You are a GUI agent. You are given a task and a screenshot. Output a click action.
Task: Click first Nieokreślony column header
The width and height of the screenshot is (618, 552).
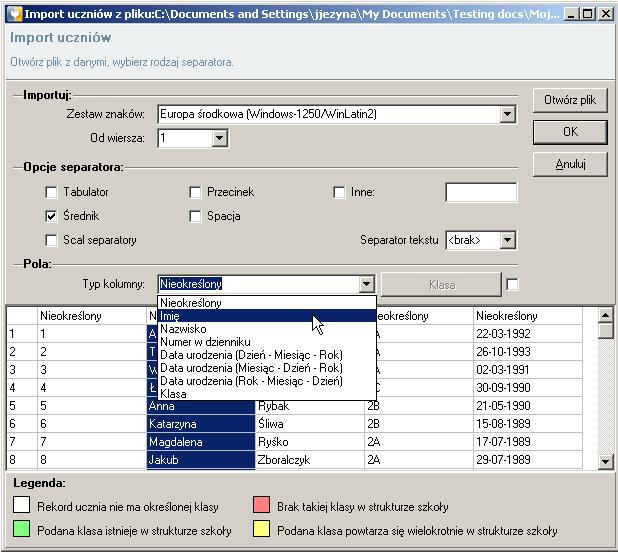[x=91, y=316]
